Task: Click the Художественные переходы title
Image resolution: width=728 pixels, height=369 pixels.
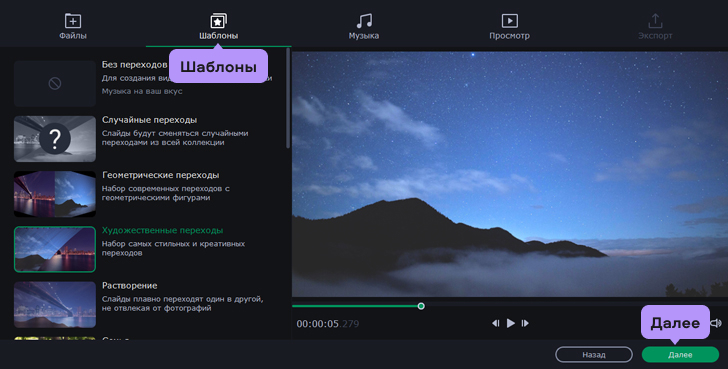Action: tap(162, 230)
